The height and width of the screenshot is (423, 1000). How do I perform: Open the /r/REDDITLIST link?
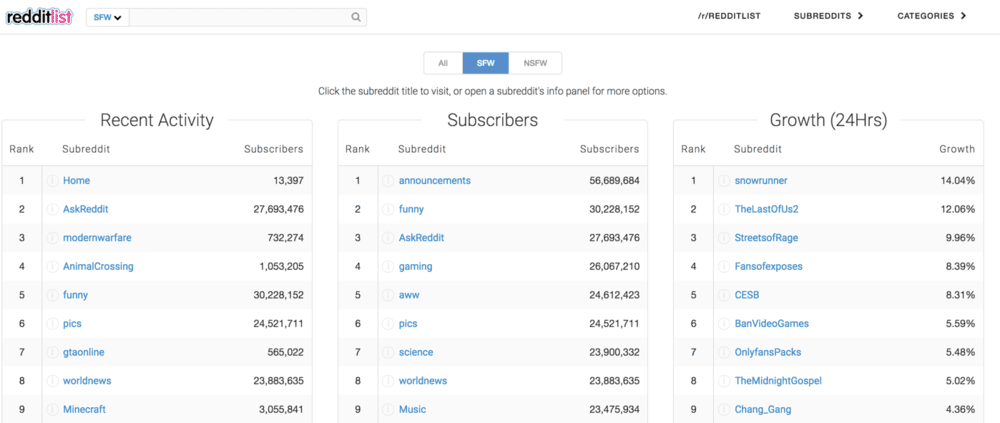click(729, 16)
